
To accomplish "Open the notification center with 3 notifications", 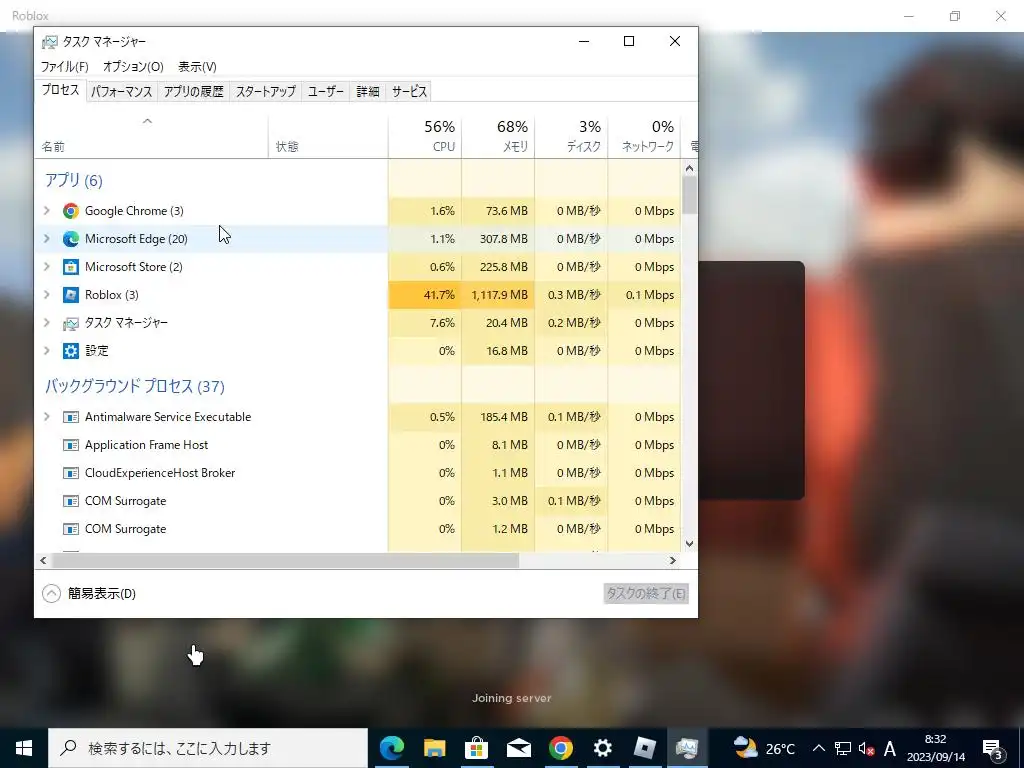I will pos(993,748).
